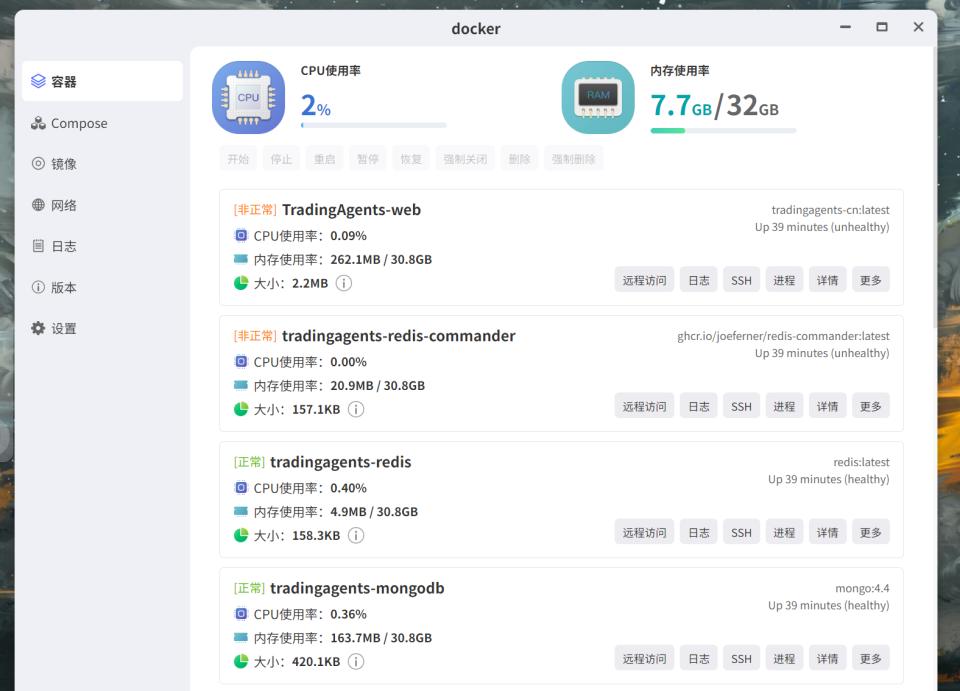Open 远程访问 for TradingAgents-web
Viewport: 960px width, 691px height.
click(644, 280)
